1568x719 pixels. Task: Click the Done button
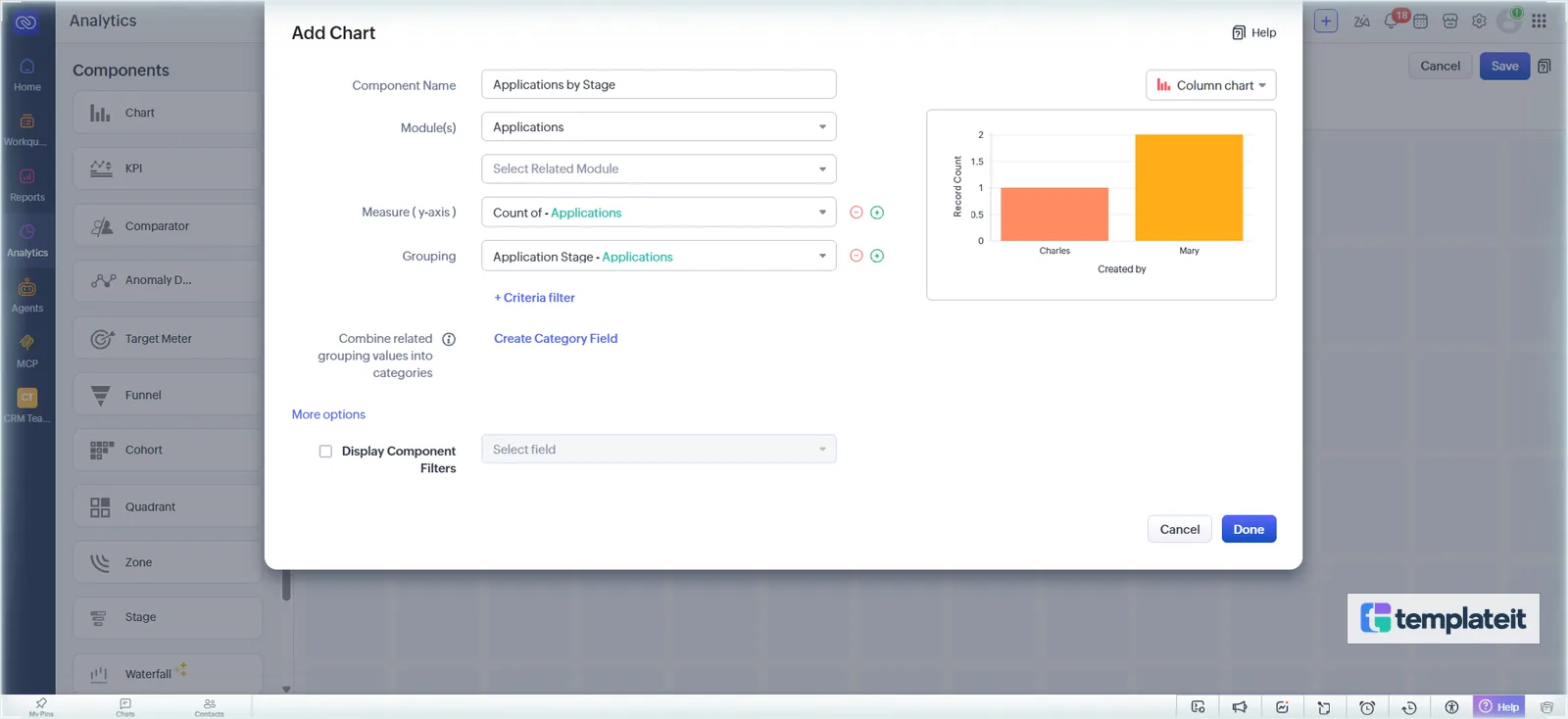coord(1249,529)
